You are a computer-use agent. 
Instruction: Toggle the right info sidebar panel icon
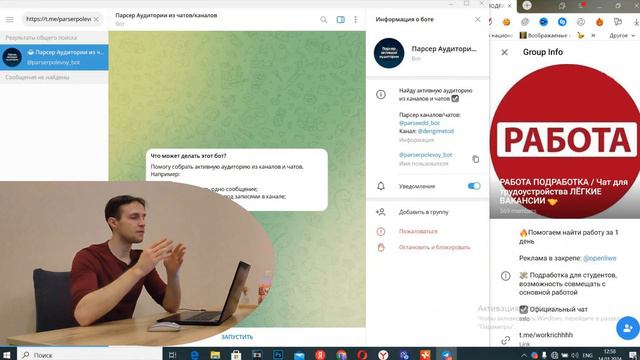tap(340, 19)
